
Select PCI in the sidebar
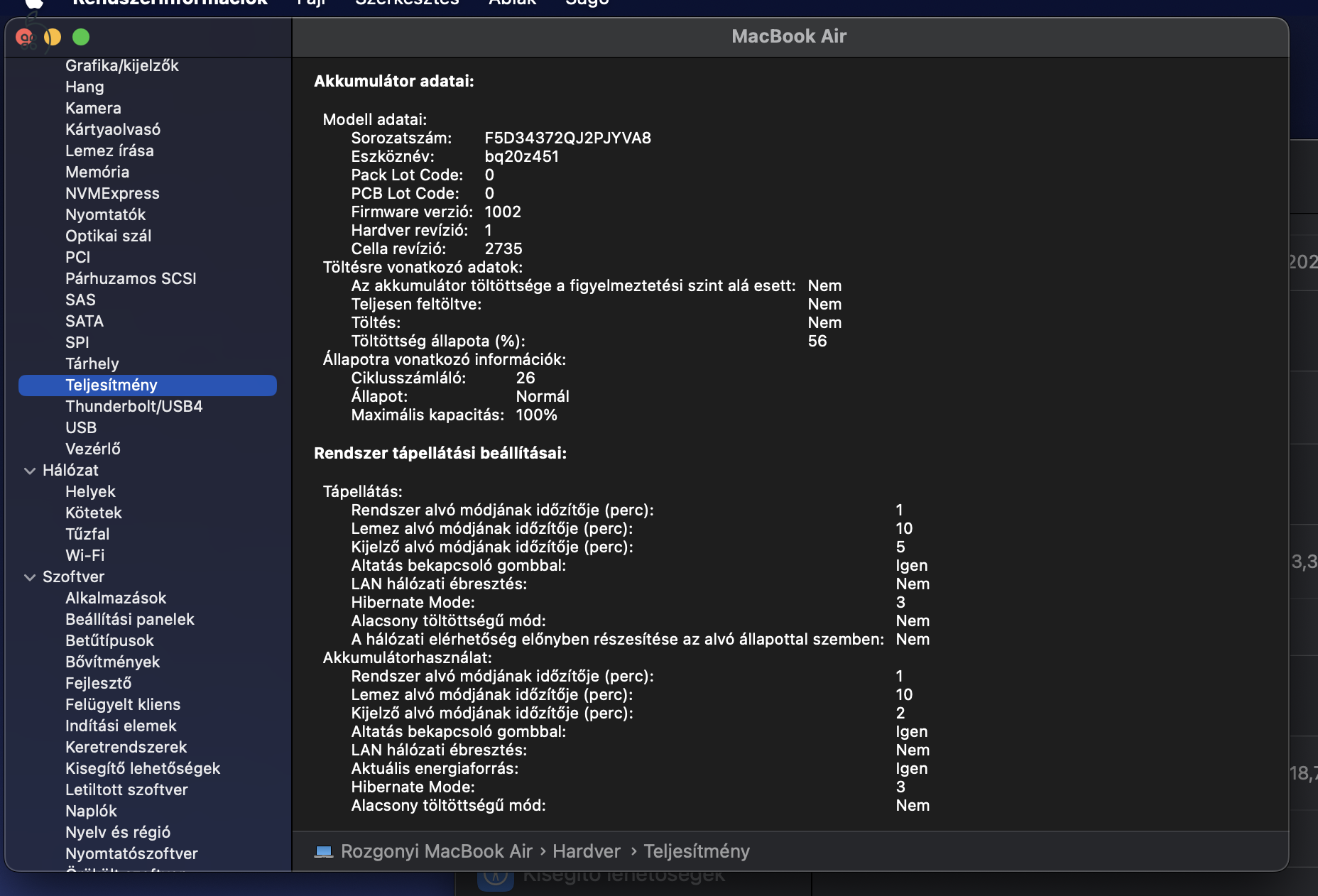click(x=77, y=257)
